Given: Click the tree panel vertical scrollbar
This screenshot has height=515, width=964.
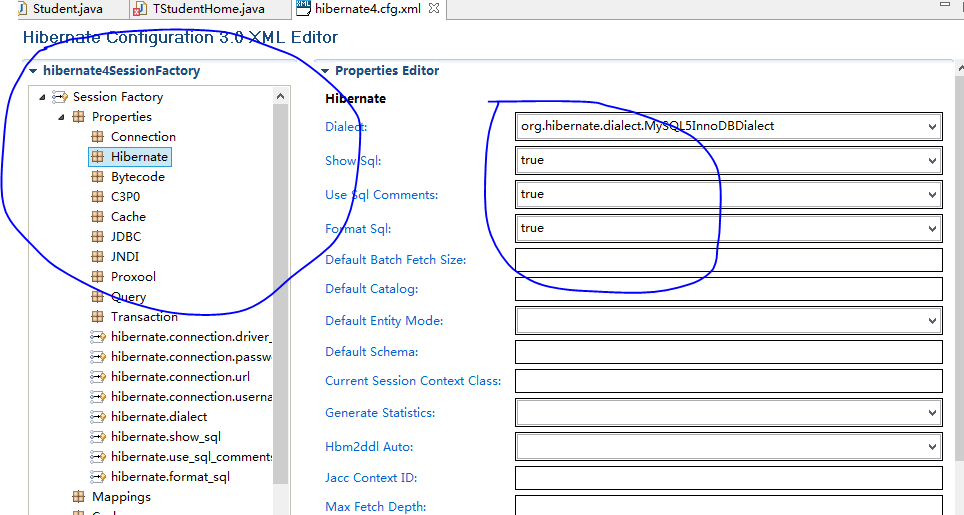Looking at the screenshot, I should click(x=280, y=295).
